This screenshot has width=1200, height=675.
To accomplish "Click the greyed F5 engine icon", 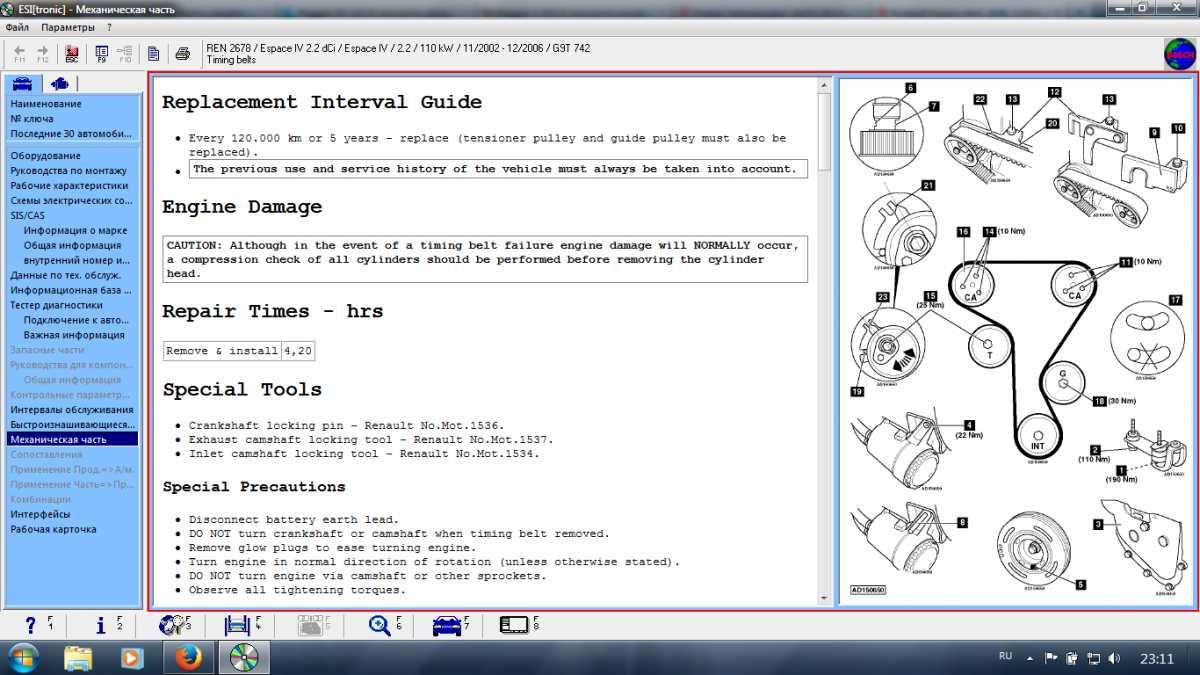I will tap(309, 626).
